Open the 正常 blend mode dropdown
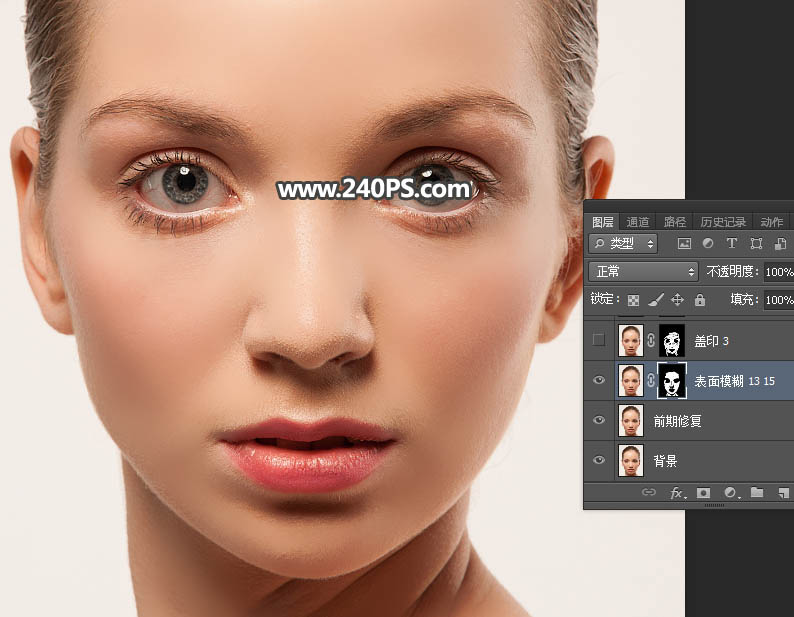 coord(643,272)
